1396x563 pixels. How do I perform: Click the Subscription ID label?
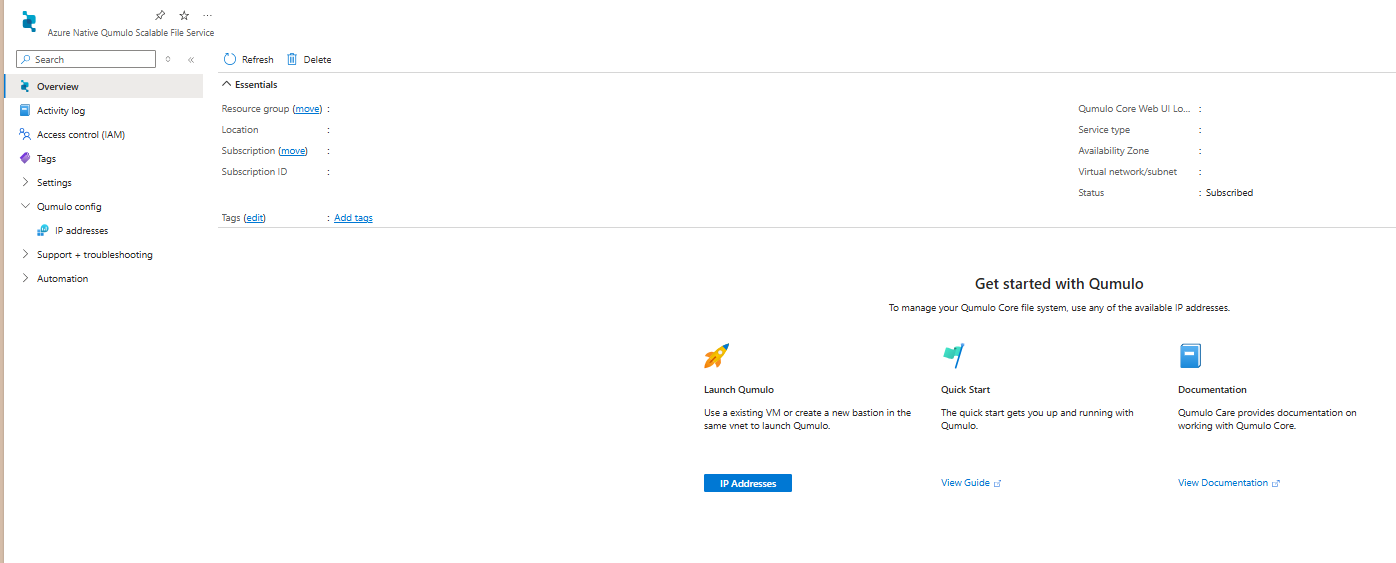pyautogui.click(x=254, y=172)
